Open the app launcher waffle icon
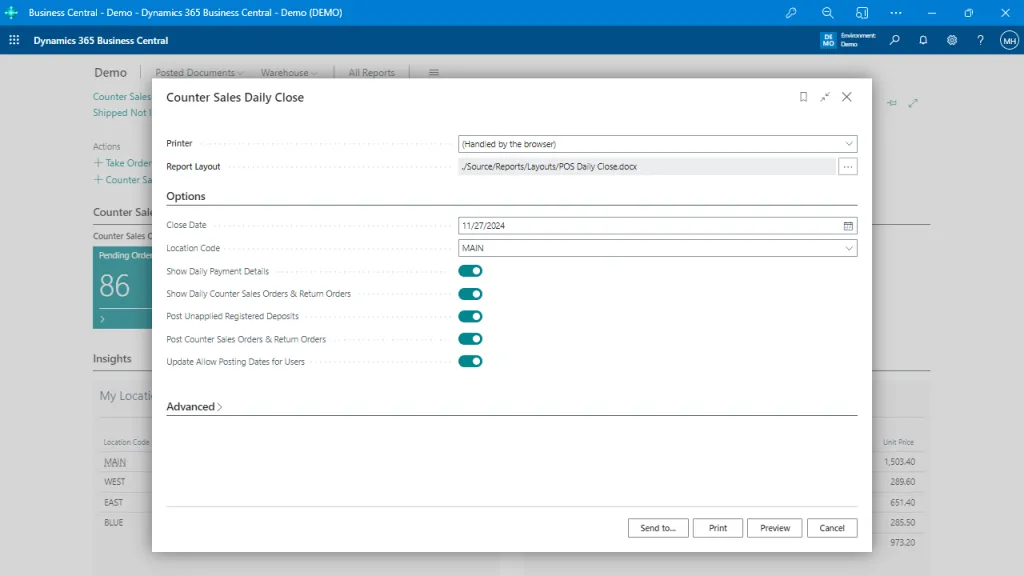This screenshot has height=576, width=1024. [x=13, y=40]
